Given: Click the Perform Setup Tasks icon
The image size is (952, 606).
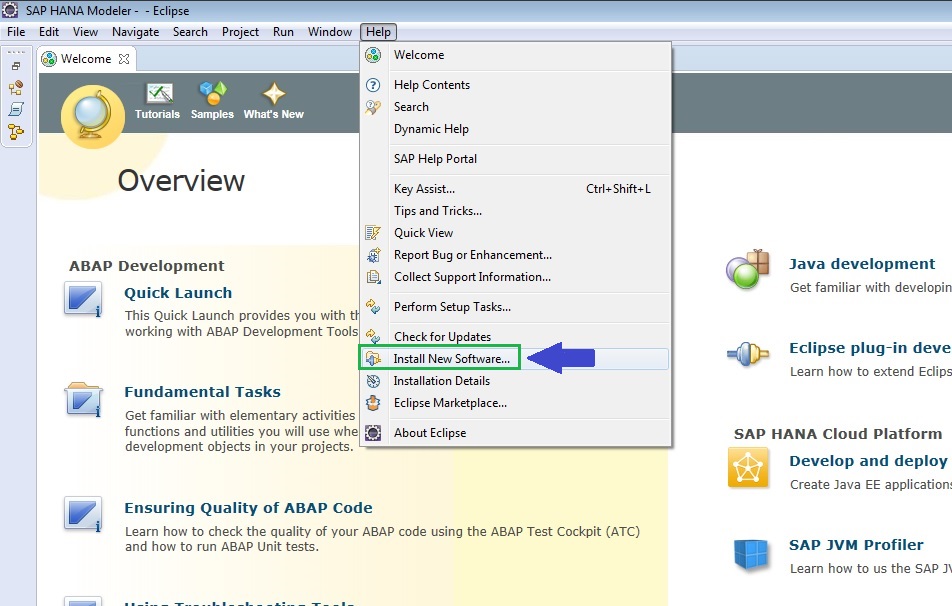Looking at the screenshot, I should point(373,307).
